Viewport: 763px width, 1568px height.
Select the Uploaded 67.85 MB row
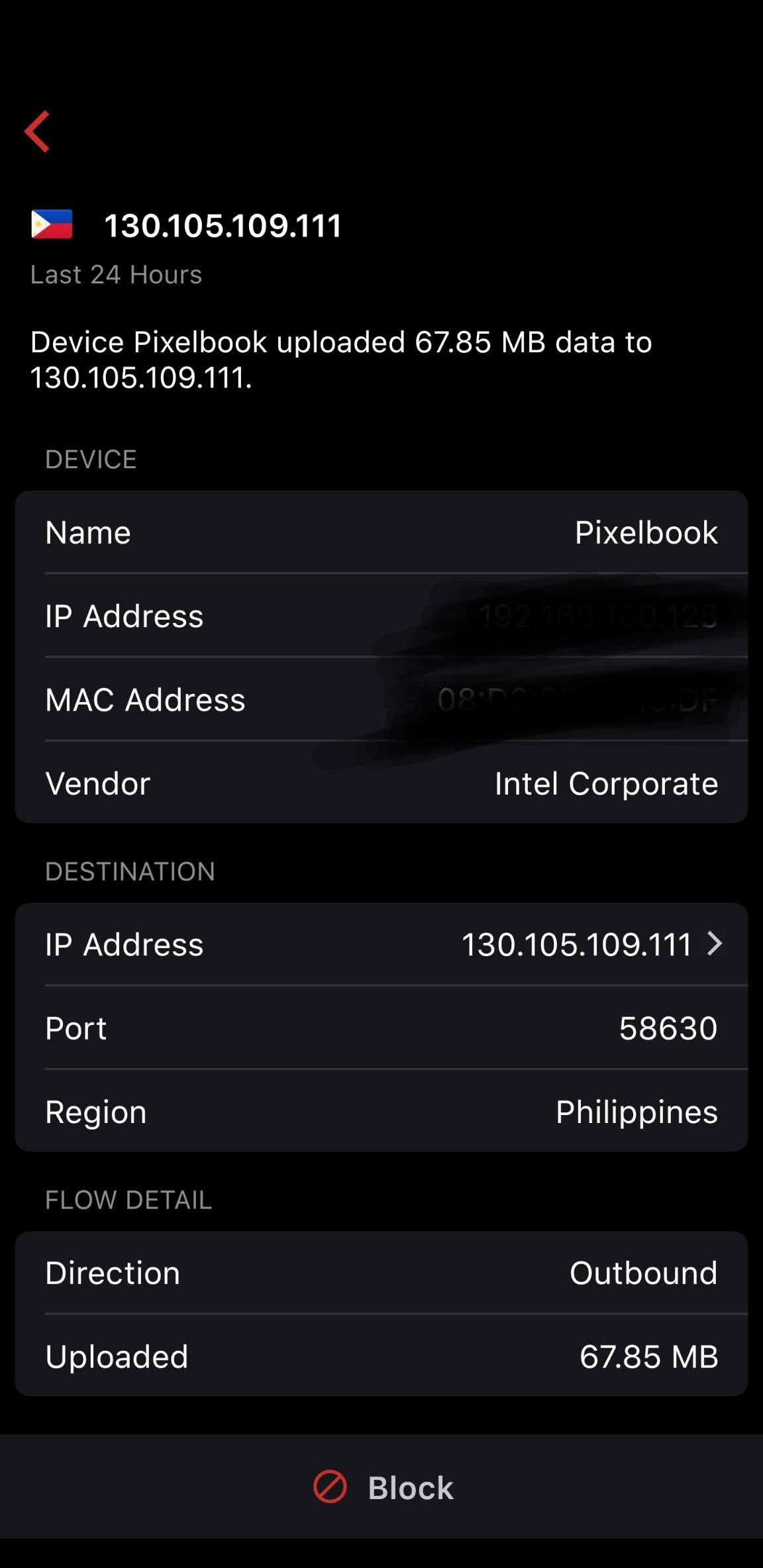(381, 1356)
